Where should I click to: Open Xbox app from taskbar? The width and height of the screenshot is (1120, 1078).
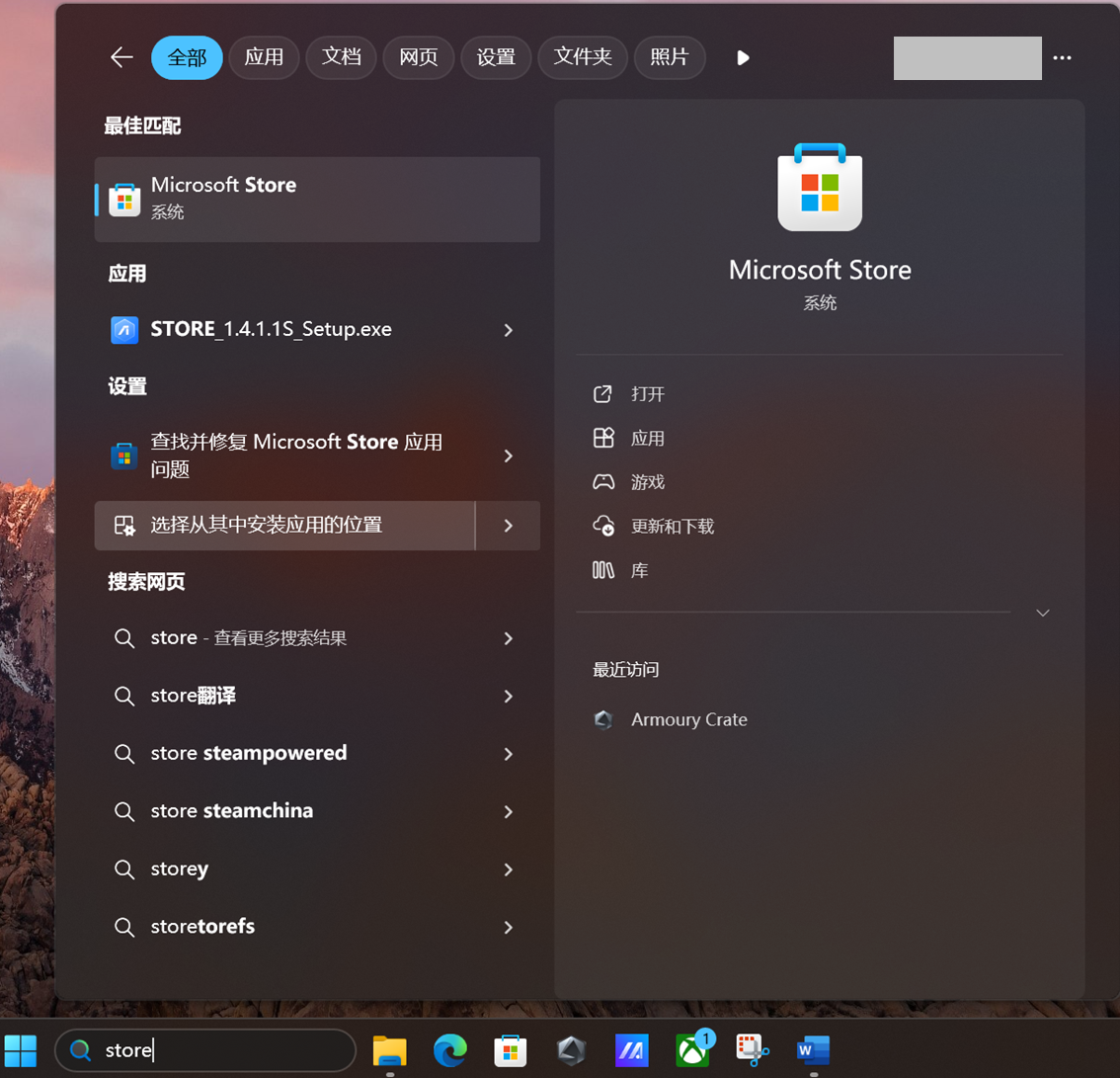click(x=693, y=1050)
